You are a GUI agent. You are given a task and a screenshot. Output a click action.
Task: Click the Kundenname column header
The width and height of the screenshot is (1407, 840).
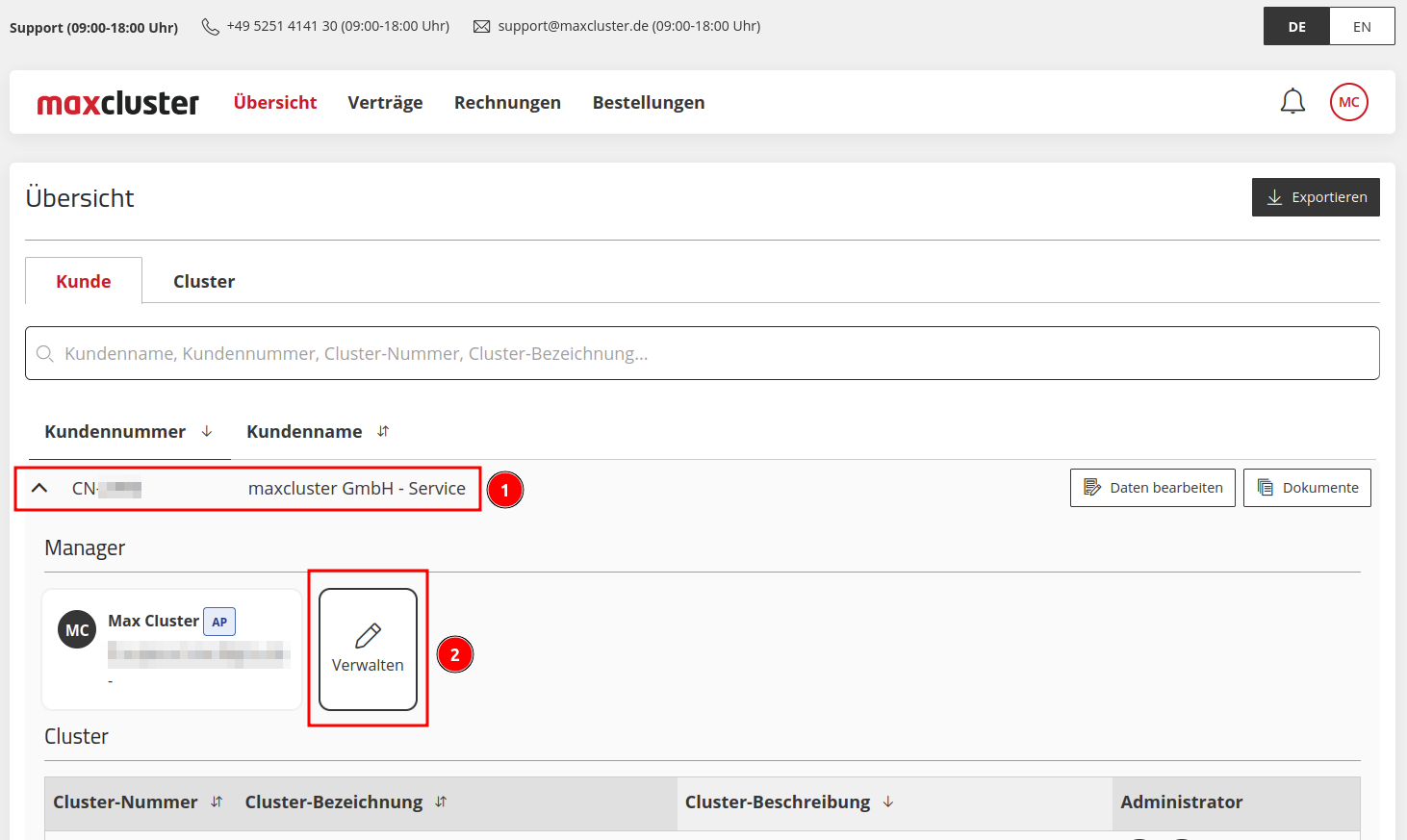[x=304, y=431]
